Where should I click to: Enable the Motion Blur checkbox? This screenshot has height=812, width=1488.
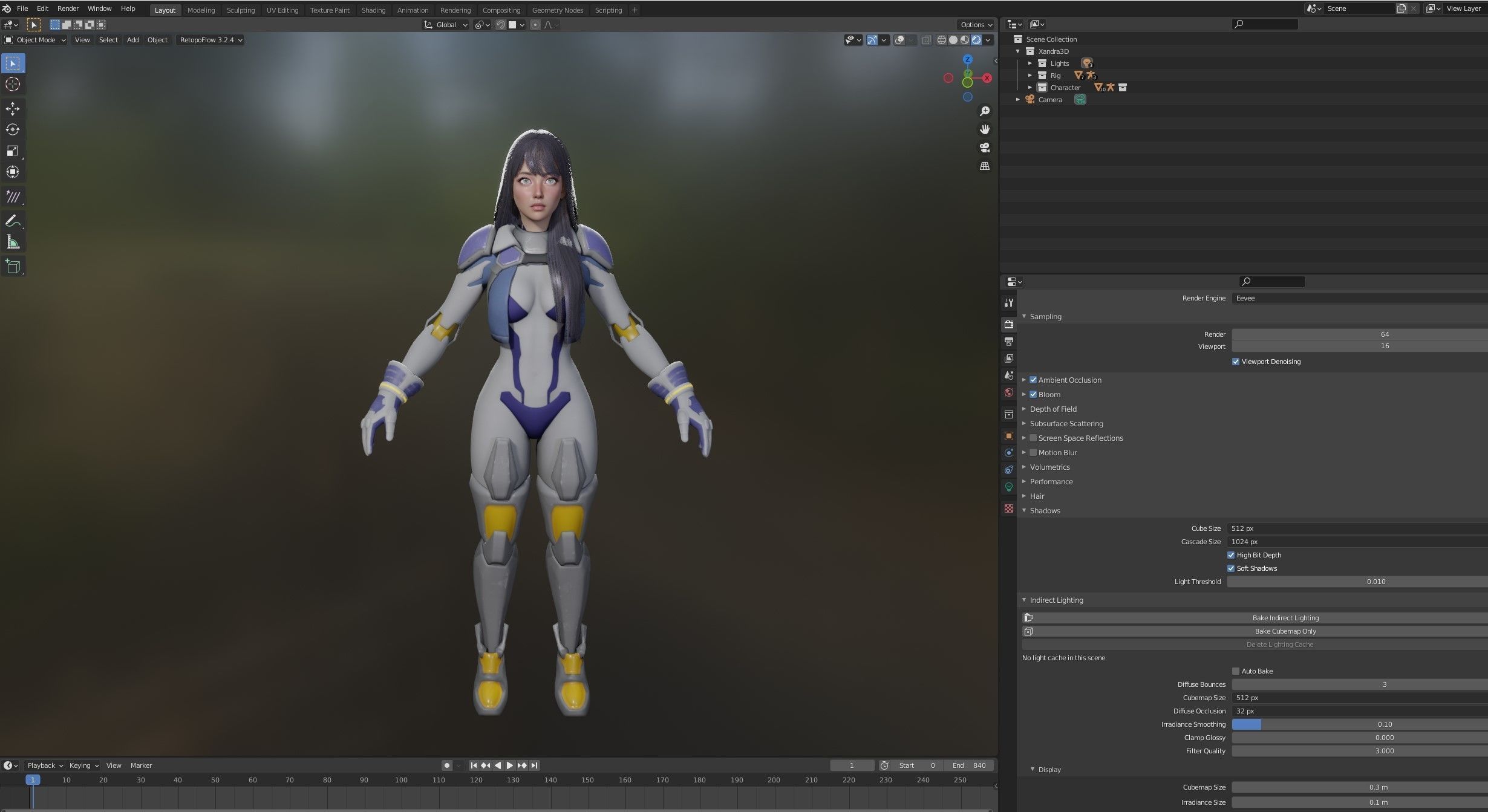coord(1033,452)
